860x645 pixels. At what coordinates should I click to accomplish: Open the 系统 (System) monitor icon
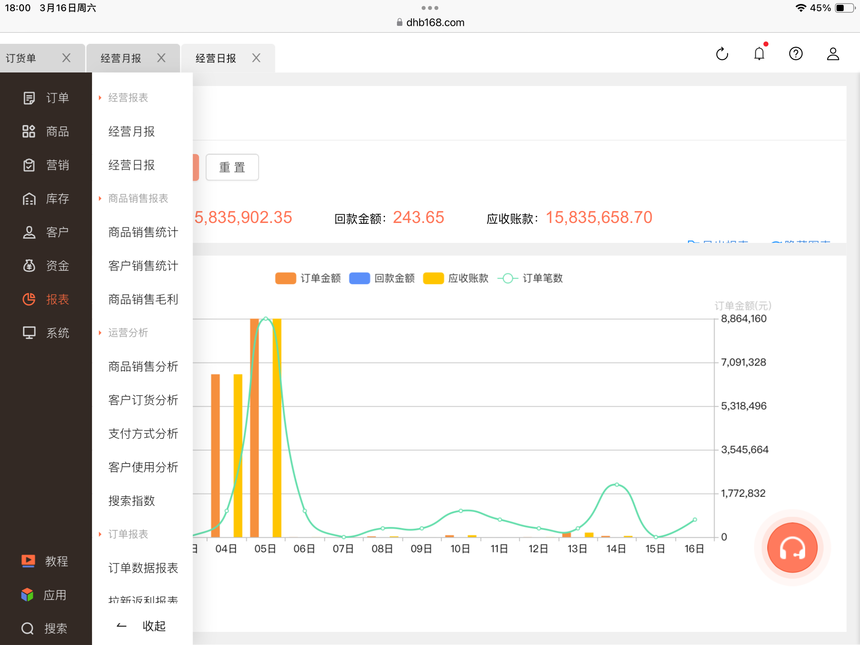coord(29,333)
